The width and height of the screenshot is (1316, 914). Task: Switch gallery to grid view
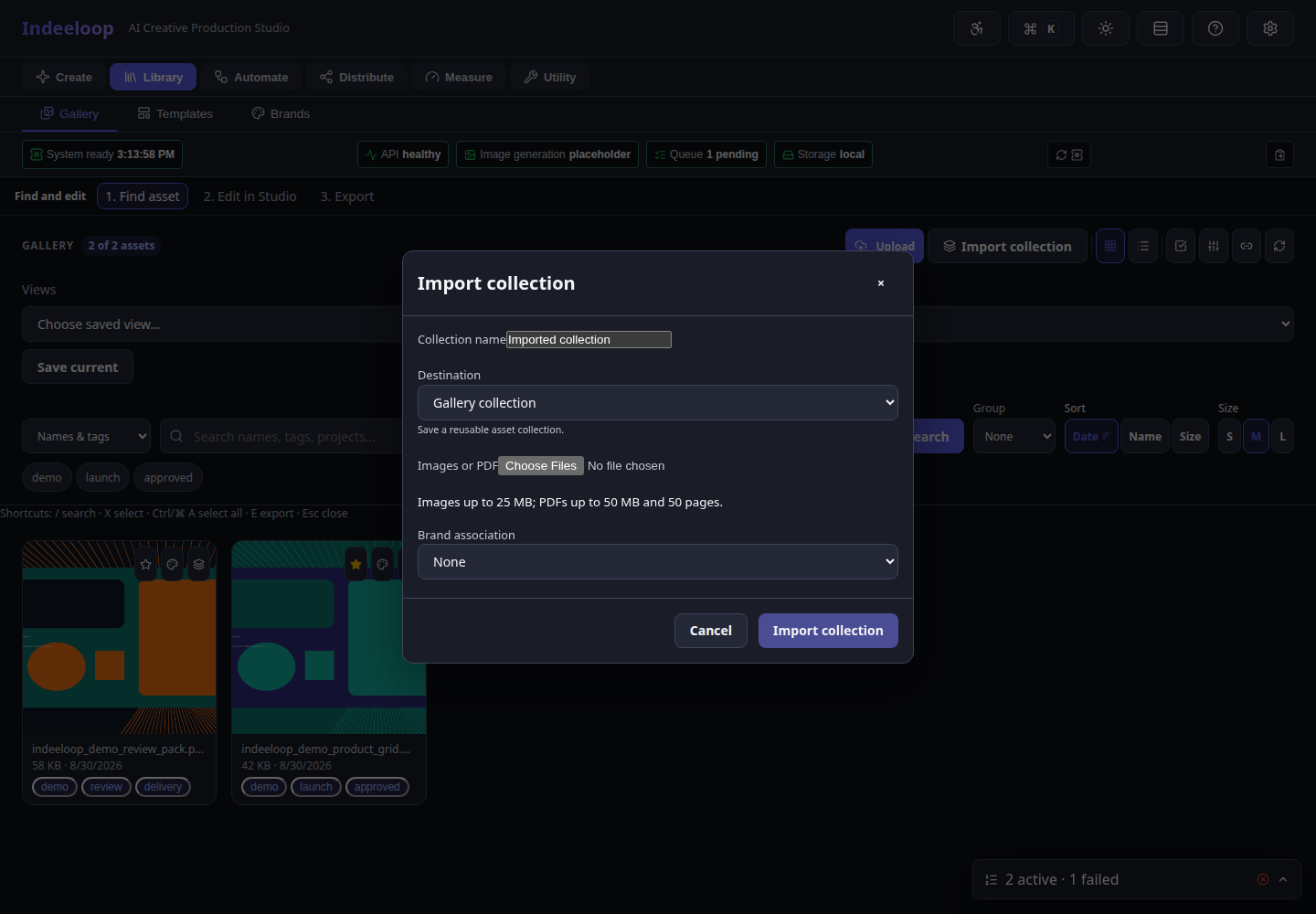[x=1110, y=246]
